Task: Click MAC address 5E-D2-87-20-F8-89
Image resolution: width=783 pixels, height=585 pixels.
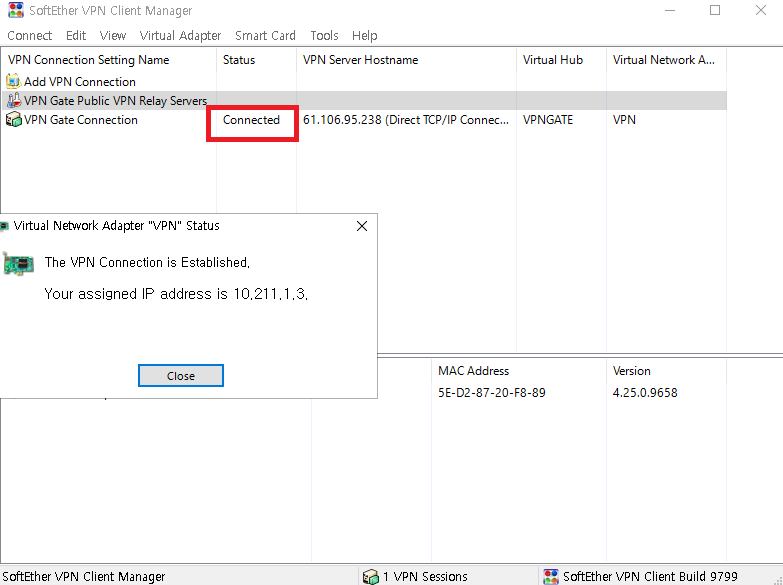Action: click(492, 393)
